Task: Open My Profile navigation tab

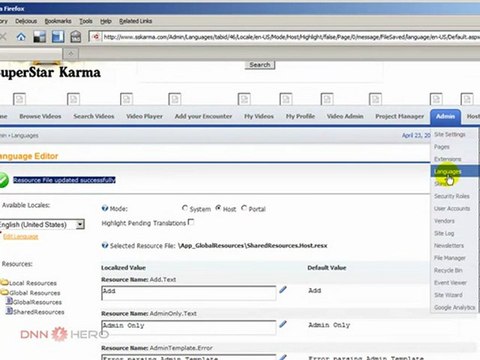Action: click(x=300, y=116)
